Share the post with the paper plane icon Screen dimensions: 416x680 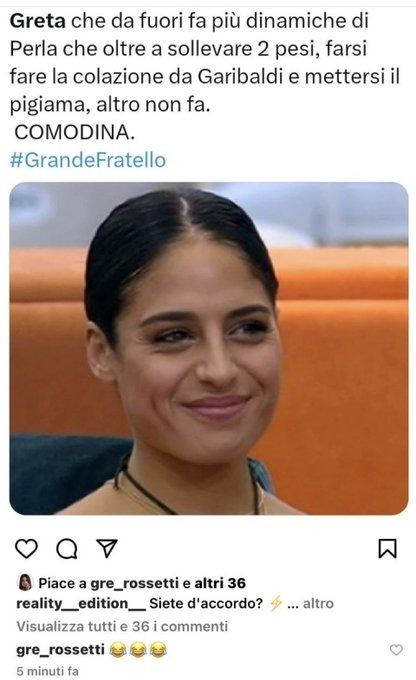[107, 548]
